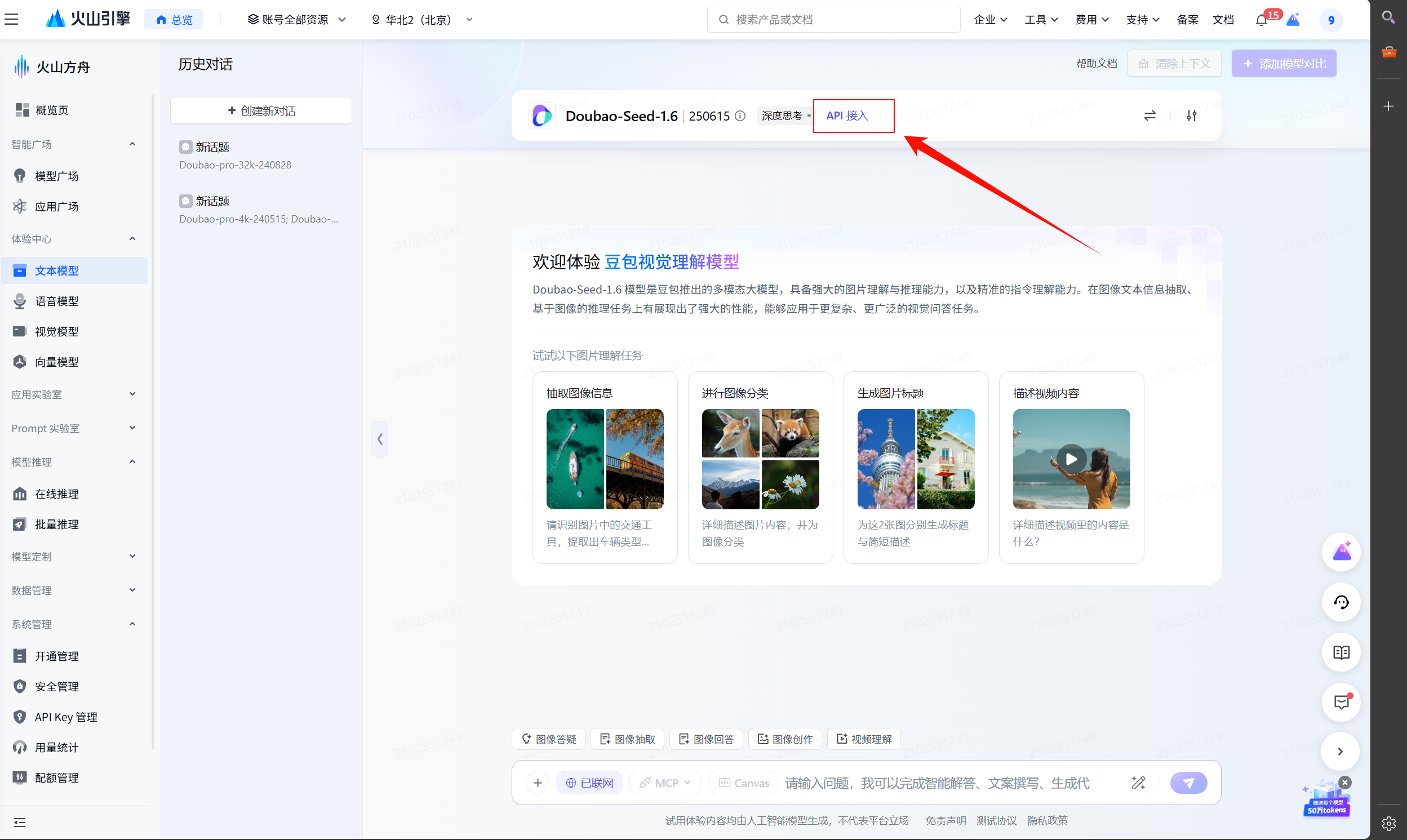Screen dimensions: 1407x840
Task: Expand the 应用实验室 sidebar section
Action: [74, 394]
